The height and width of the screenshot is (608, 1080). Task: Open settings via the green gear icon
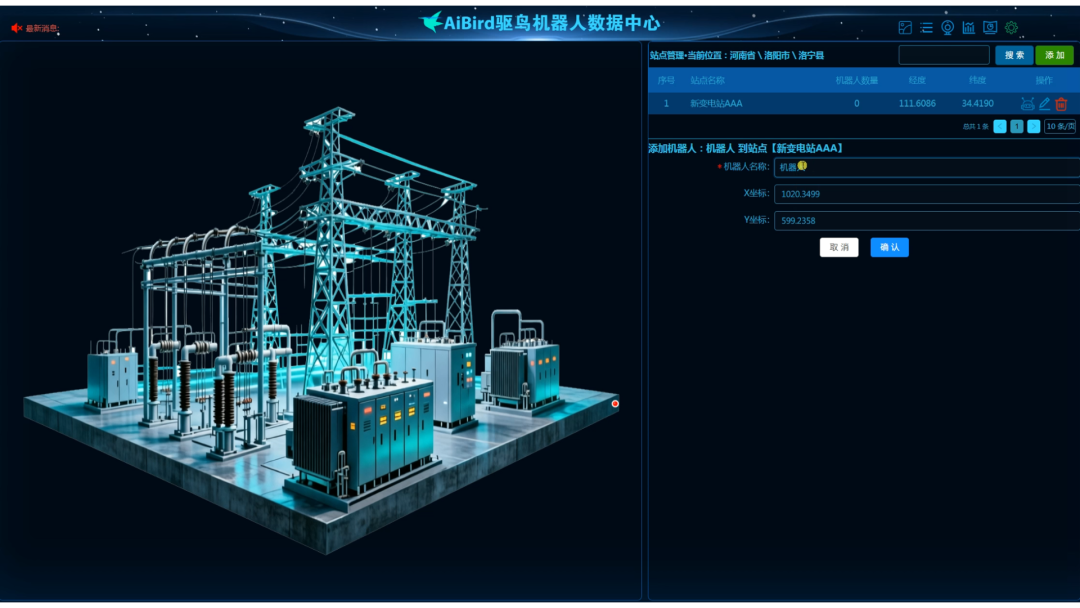point(1011,28)
